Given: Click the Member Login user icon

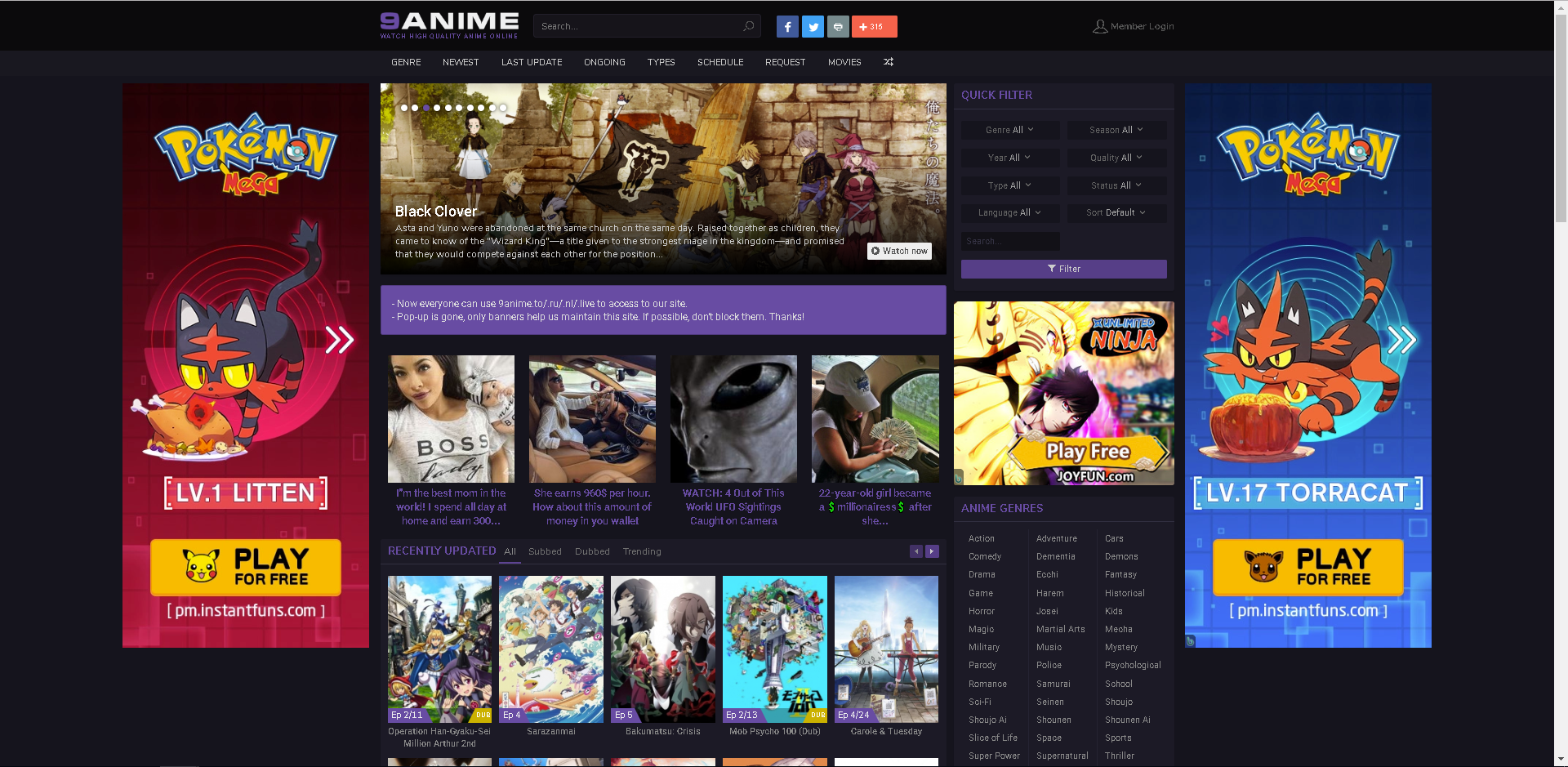Looking at the screenshot, I should pyautogui.click(x=1100, y=26).
